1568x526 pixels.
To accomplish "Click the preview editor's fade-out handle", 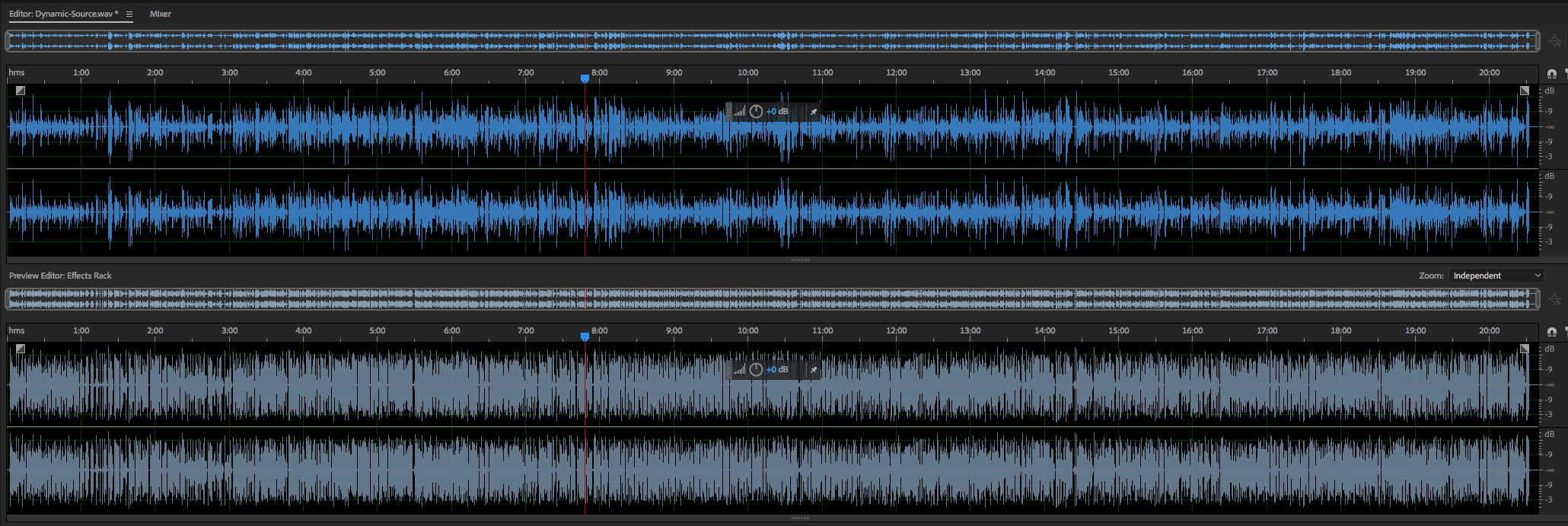I will pos(1524,349).
